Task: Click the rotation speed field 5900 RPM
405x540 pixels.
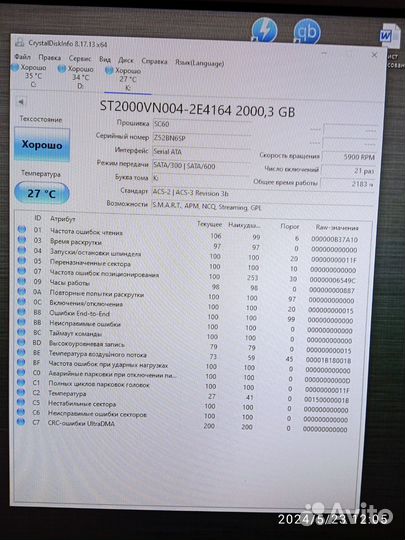Action: click(x=349, y=157)
